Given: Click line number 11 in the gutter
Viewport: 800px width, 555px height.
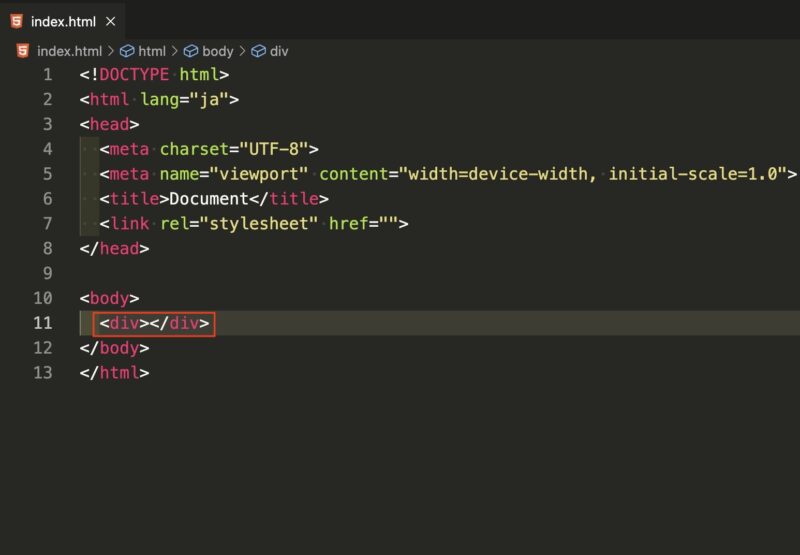Looking at the screenshot, I should coord(43,323).
